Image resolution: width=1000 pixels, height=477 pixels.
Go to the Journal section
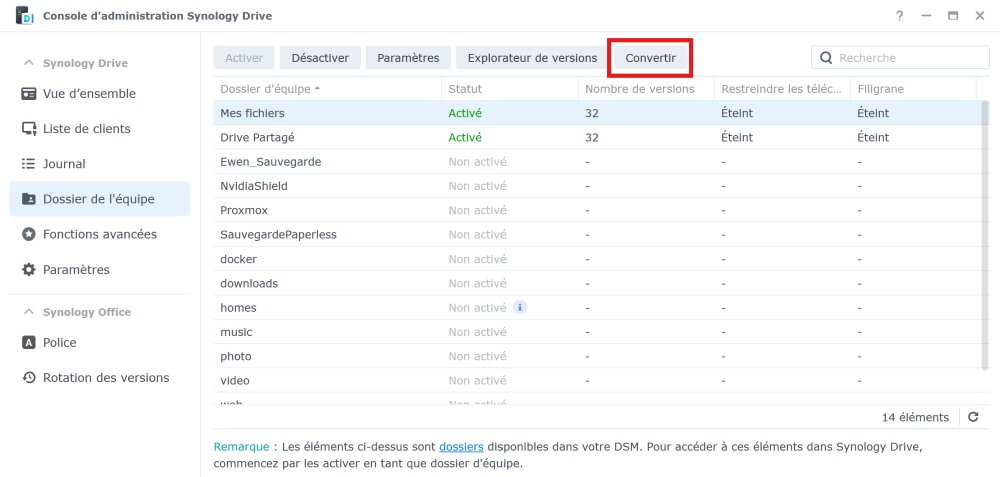tap(99, 164)
